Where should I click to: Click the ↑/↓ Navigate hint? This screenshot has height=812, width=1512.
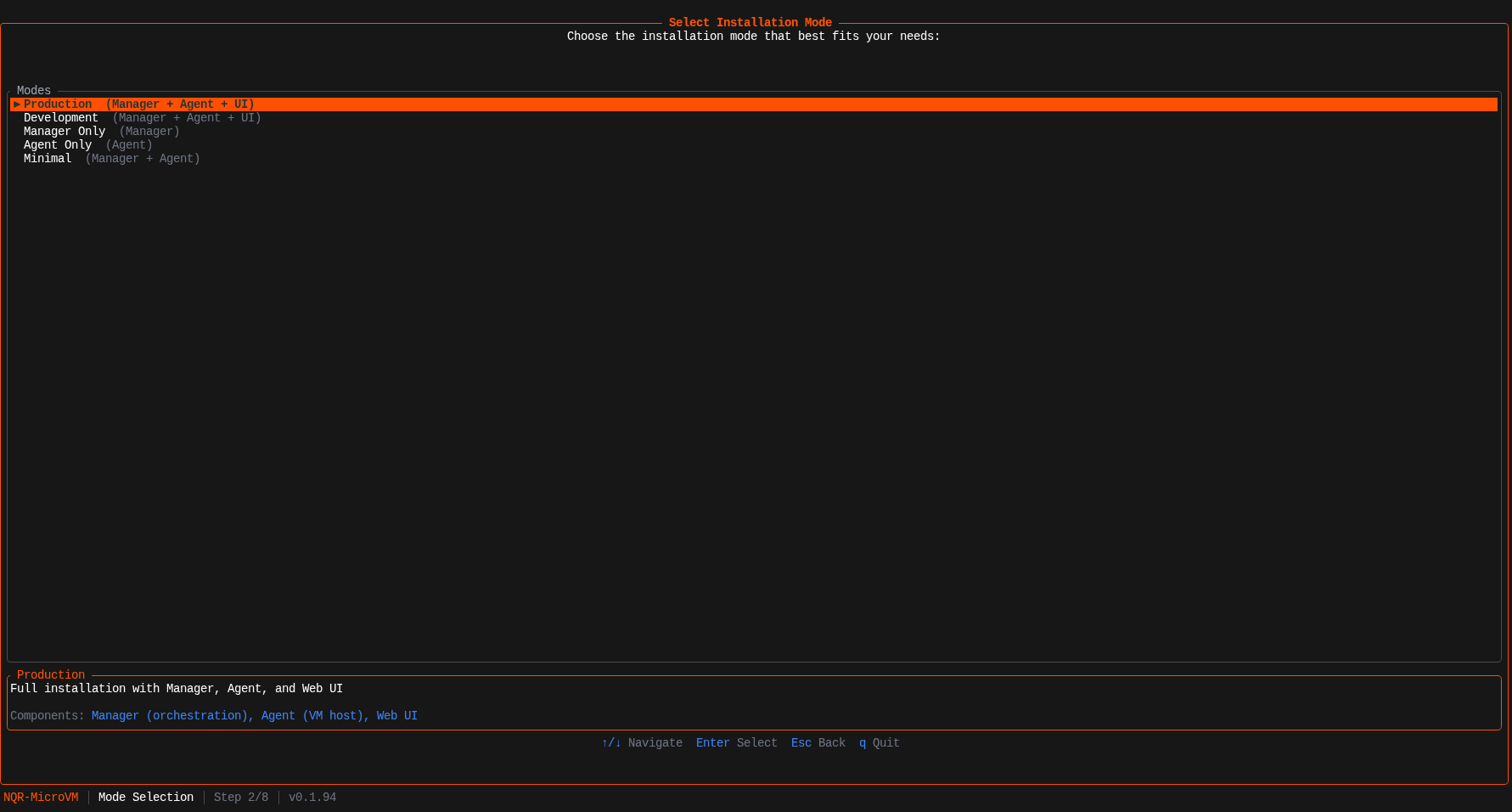643,742
